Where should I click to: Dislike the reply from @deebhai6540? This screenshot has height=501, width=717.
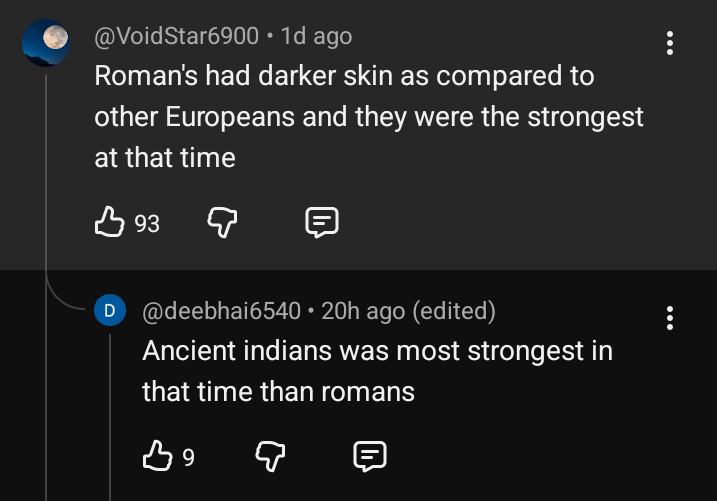268,458
